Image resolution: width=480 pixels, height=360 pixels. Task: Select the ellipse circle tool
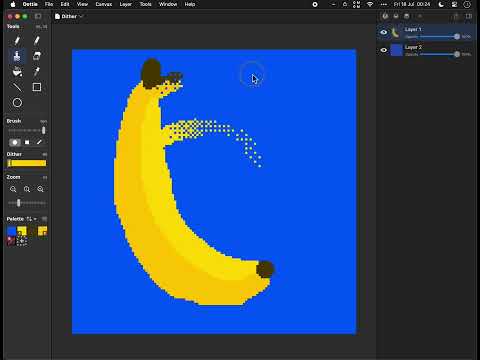(x=17, y=103)
